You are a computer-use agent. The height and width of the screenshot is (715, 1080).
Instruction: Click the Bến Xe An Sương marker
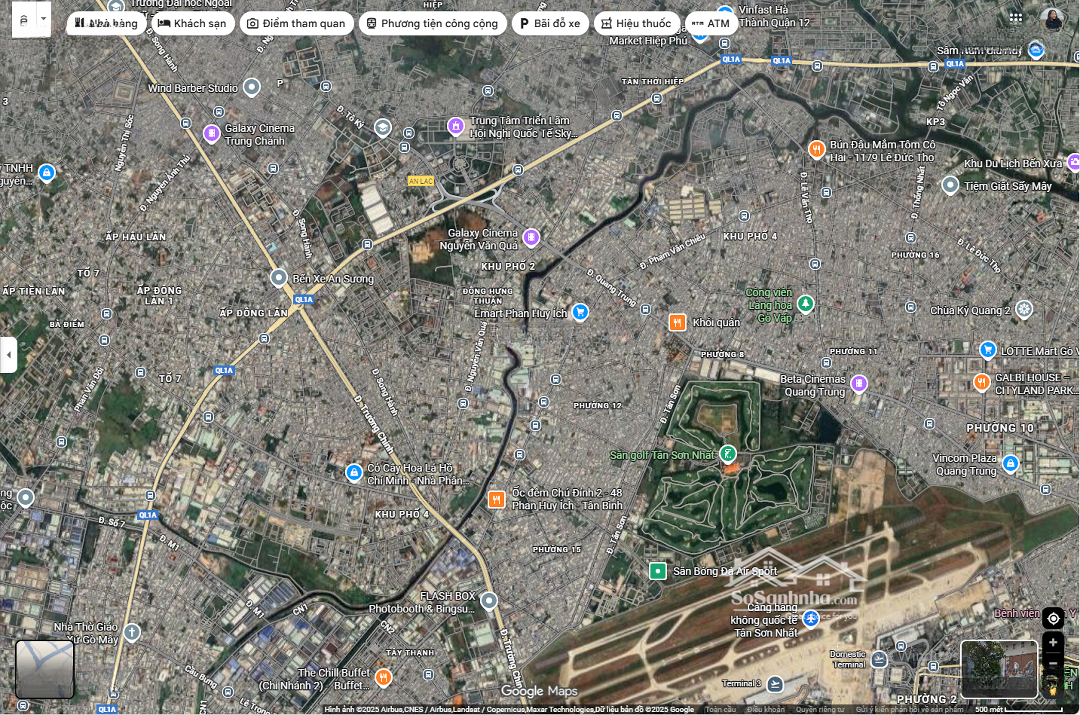click(279, 277)
